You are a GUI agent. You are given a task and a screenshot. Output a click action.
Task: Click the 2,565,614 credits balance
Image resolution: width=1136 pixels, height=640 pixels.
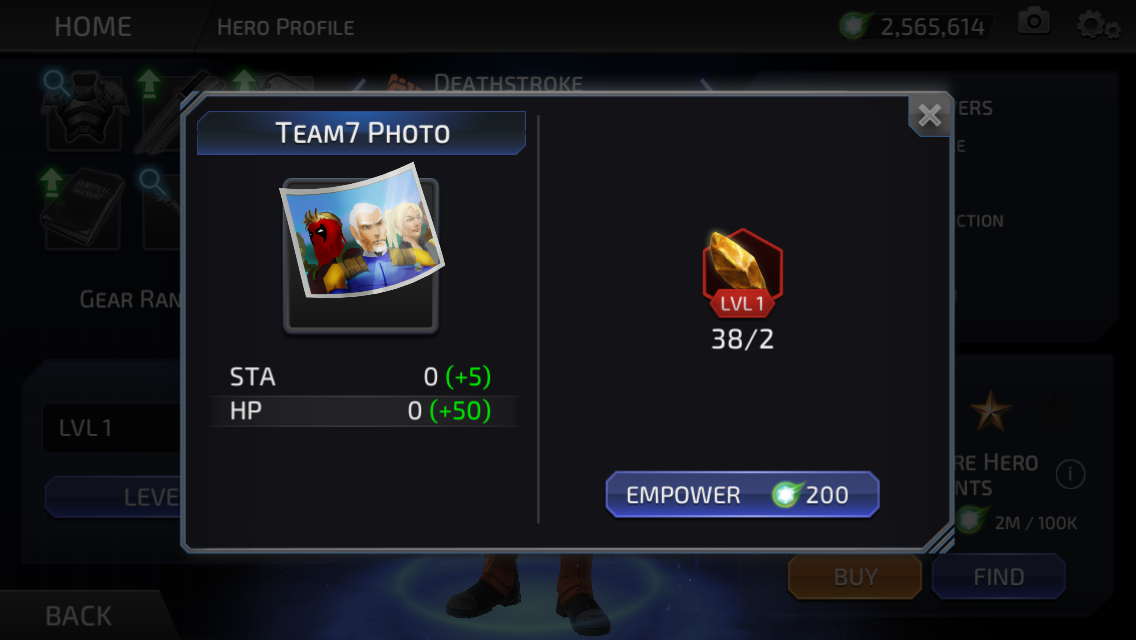point(932,28)
